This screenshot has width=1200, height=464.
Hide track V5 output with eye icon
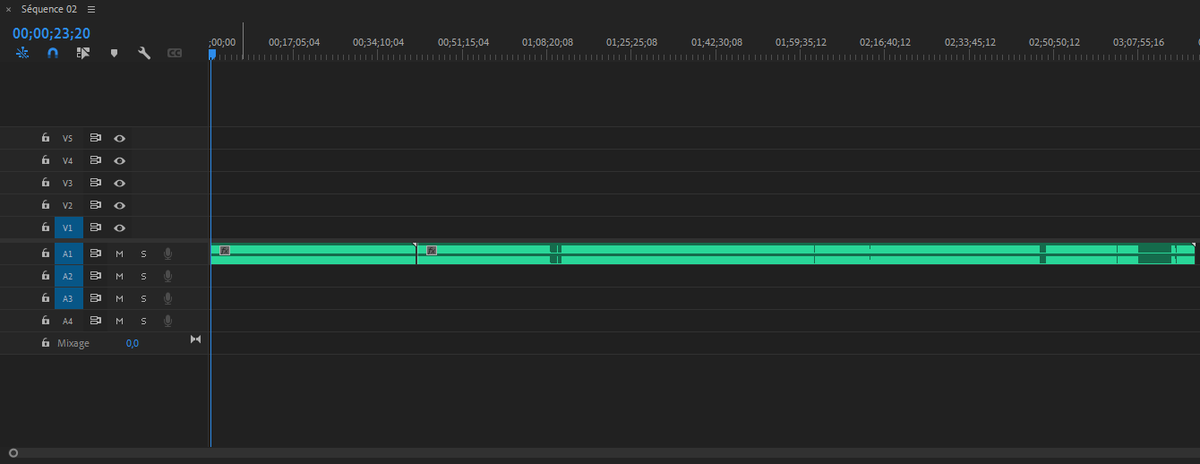[x=119, y=138]
